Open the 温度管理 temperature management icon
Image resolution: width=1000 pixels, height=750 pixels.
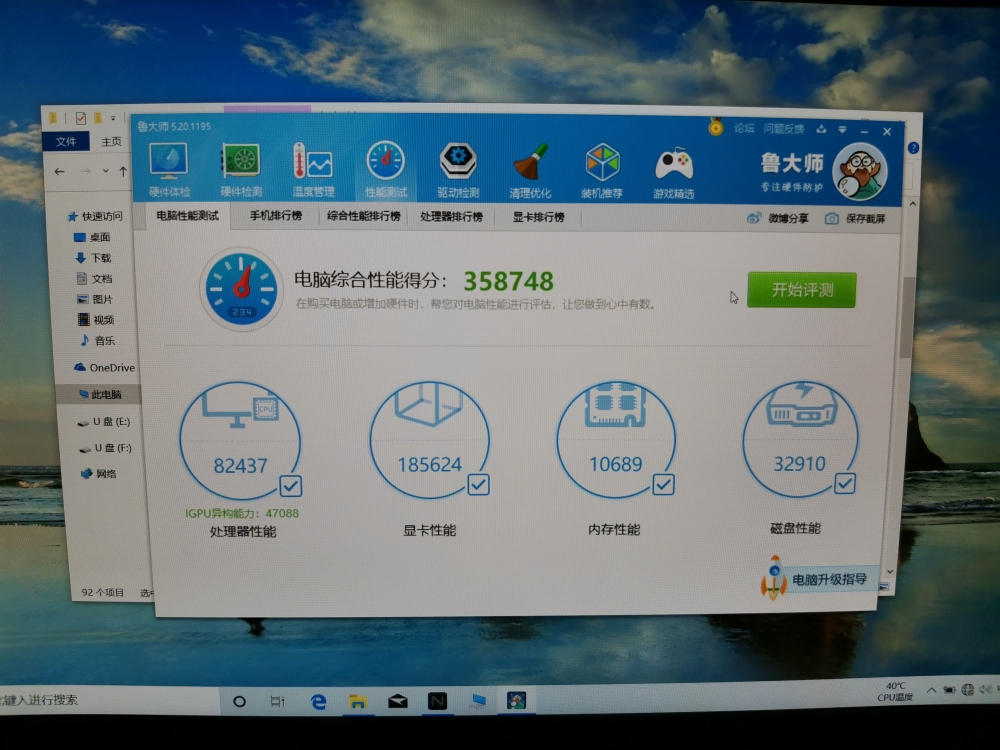(x=313, y=168)
